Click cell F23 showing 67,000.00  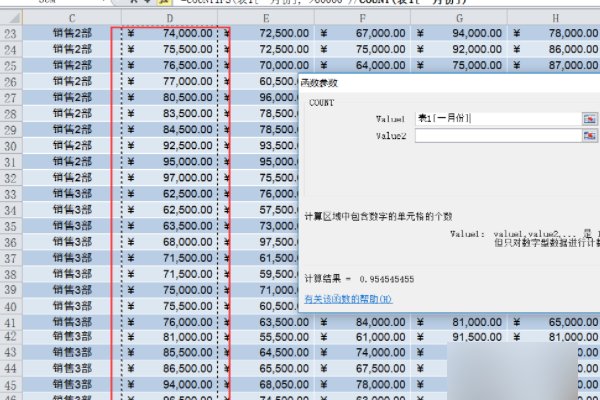[x=362, y=33]
